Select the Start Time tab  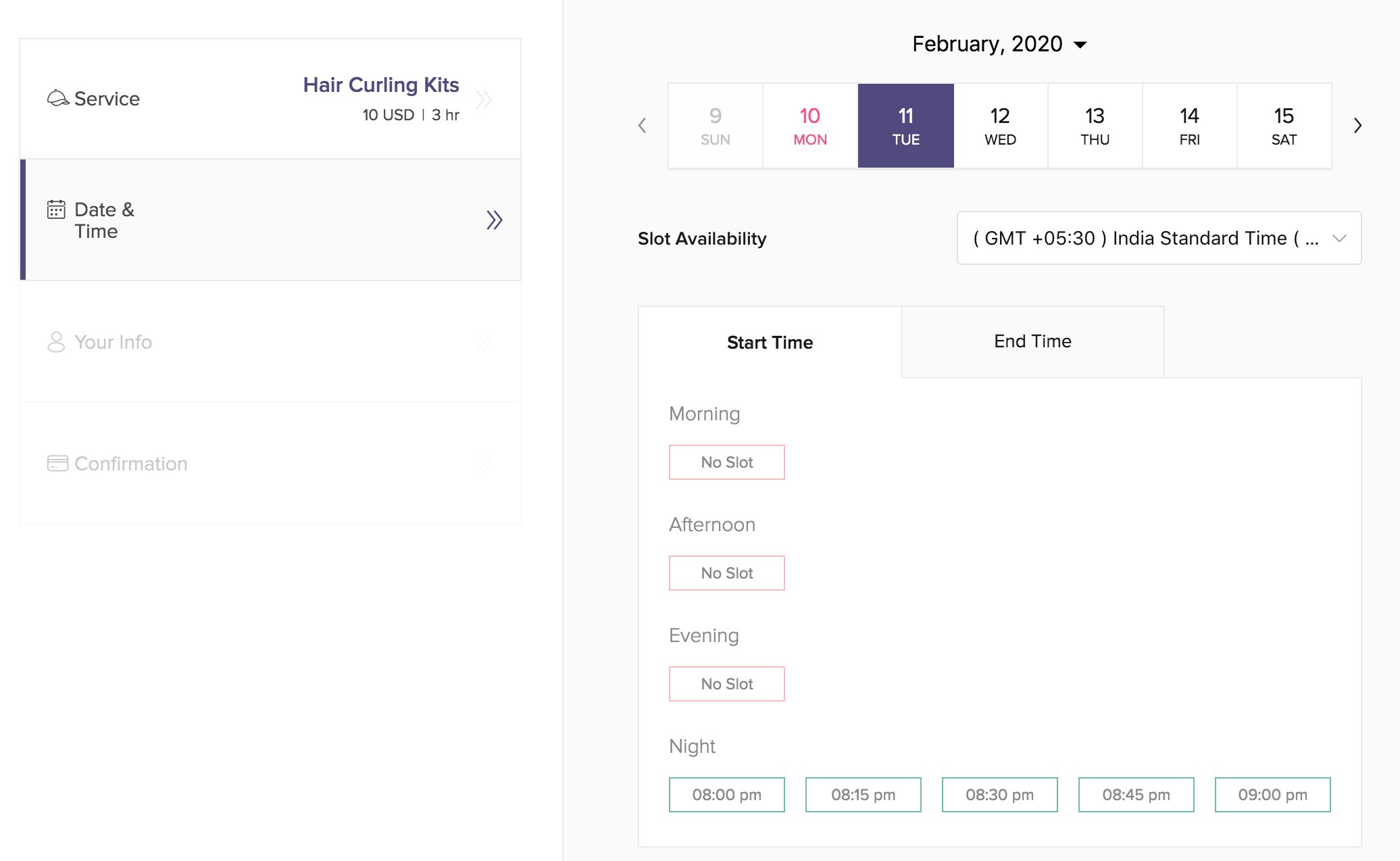tap(770, 342)
